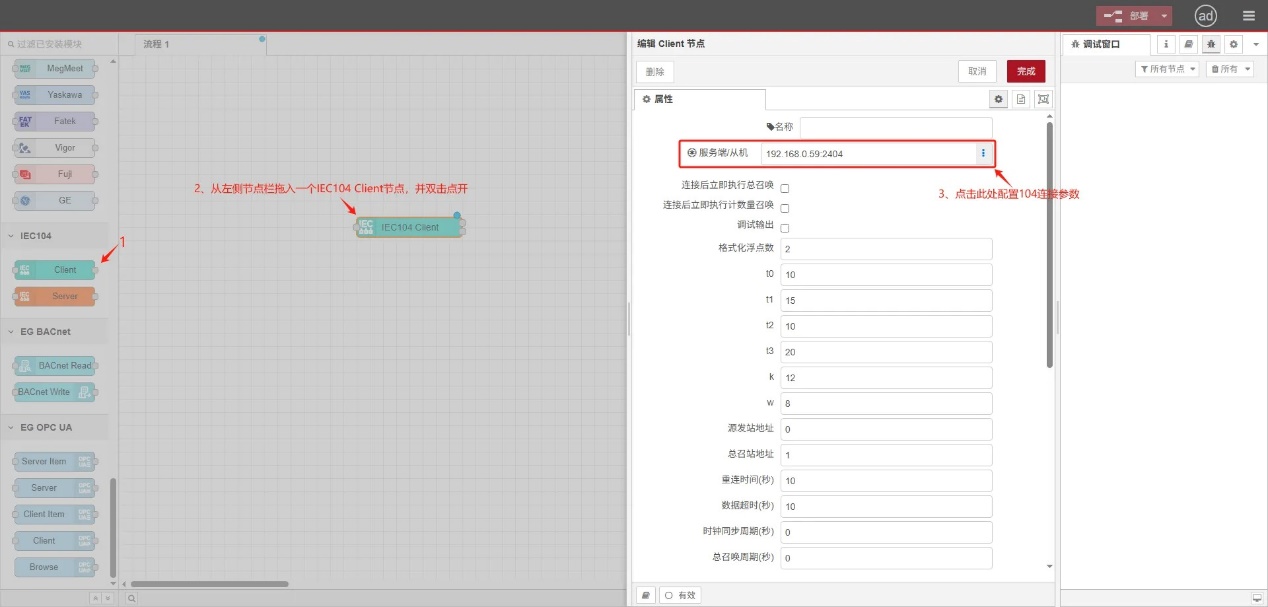
Task: Open the debug sidebar settings gear
Action: point(1232,44)
